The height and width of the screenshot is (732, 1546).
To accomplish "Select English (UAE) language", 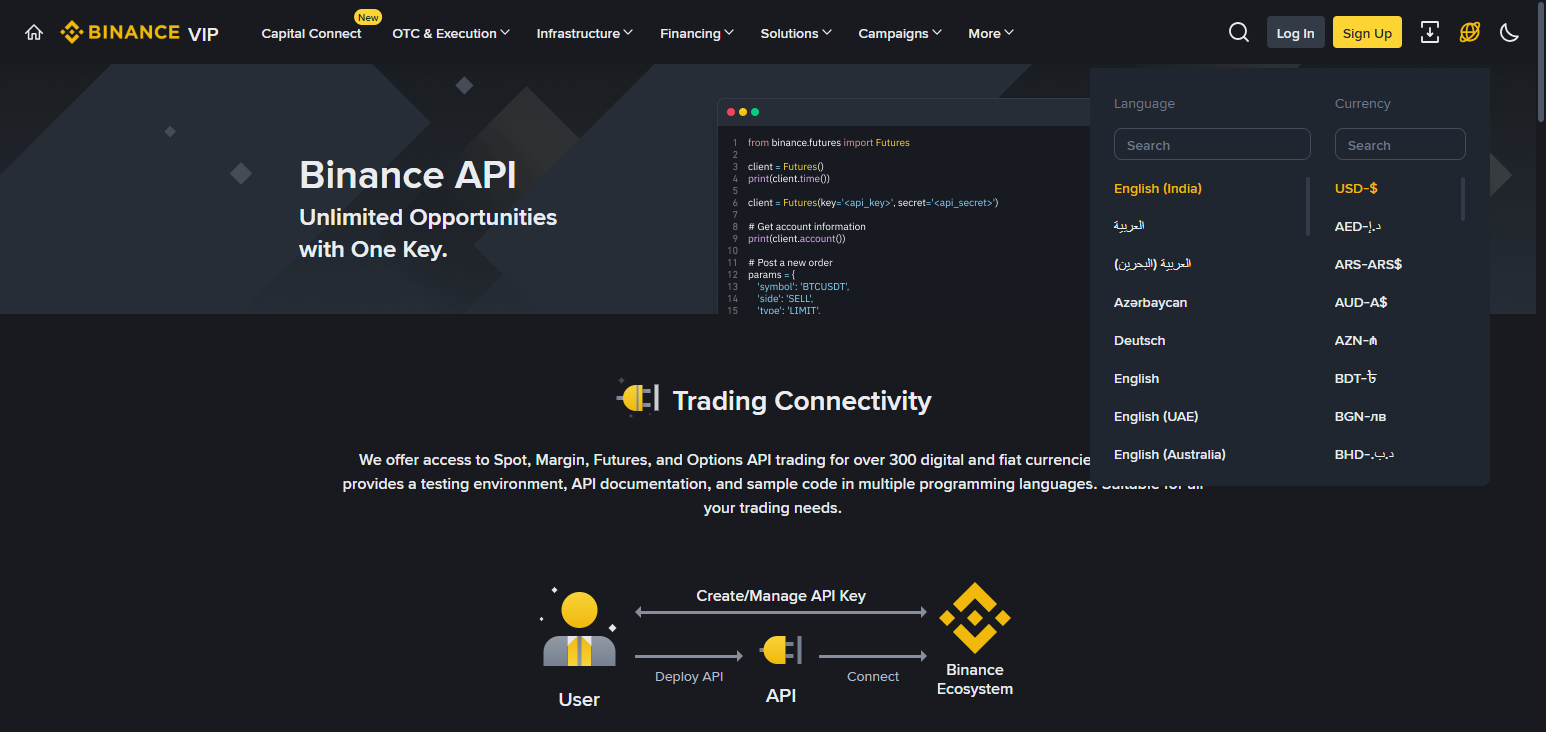I will 1156,416.
